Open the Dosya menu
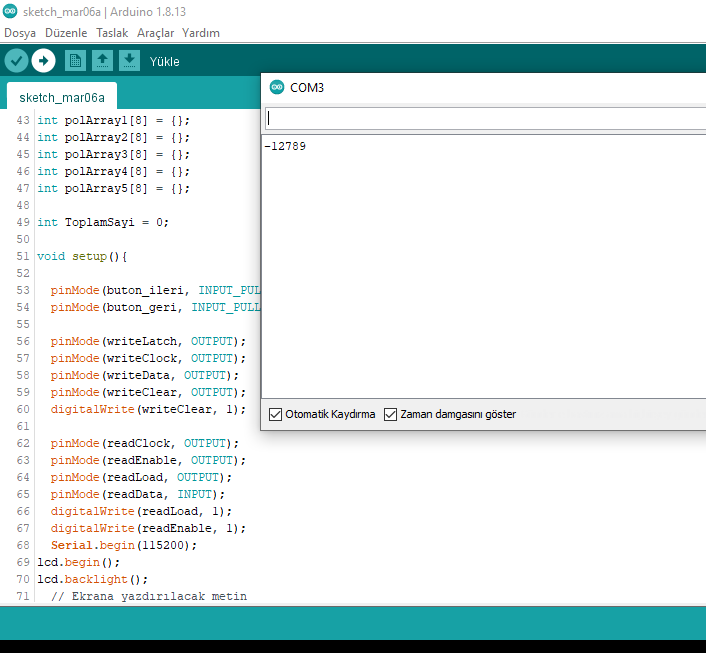The width and height of the screenshot is (706, 653). pos(20,33)
